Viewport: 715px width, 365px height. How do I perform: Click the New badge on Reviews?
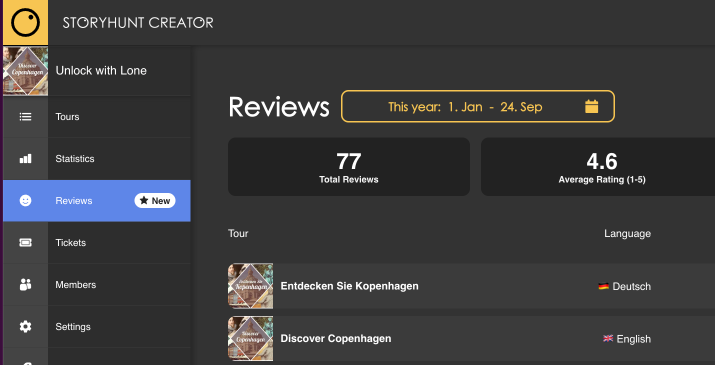[155, 201]
